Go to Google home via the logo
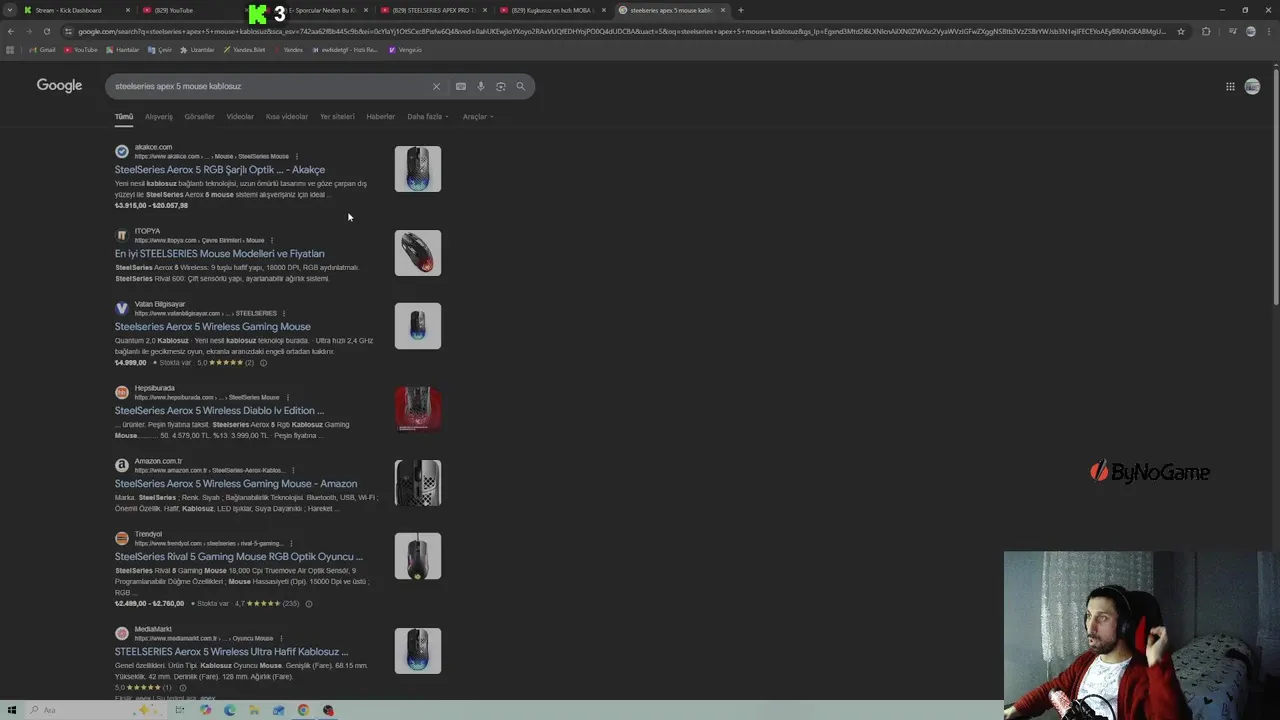Viewport: 1280px width, 720px height. tap(59, 85)
